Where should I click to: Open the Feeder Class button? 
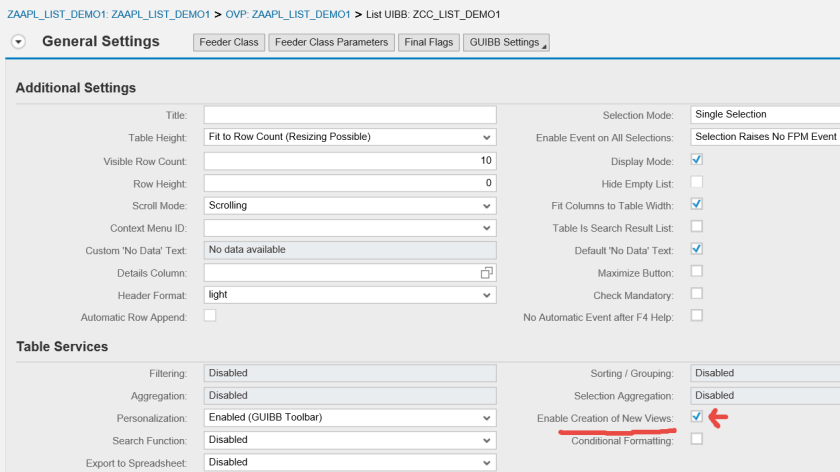[x=228, y=43]
